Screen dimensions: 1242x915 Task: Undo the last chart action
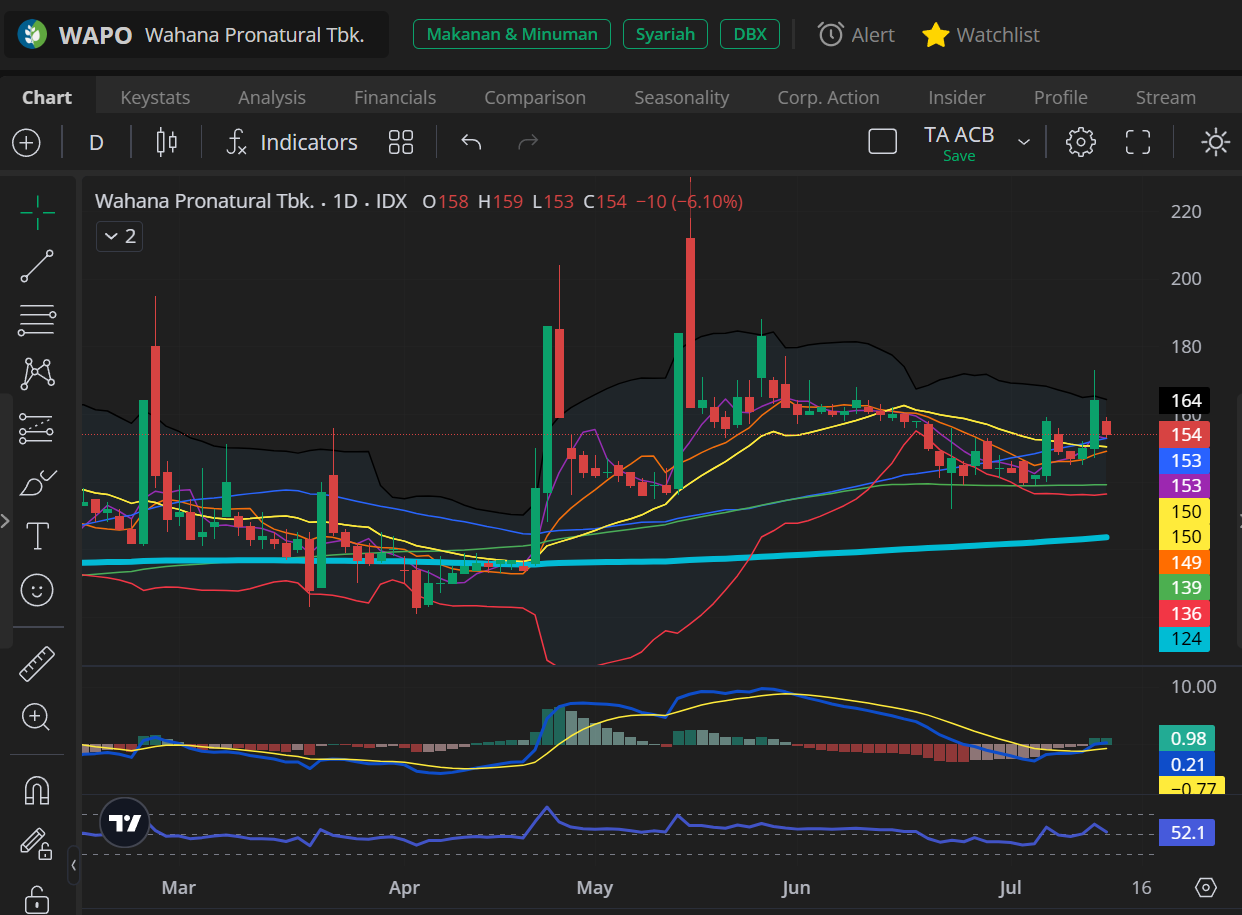pos(472,142)
